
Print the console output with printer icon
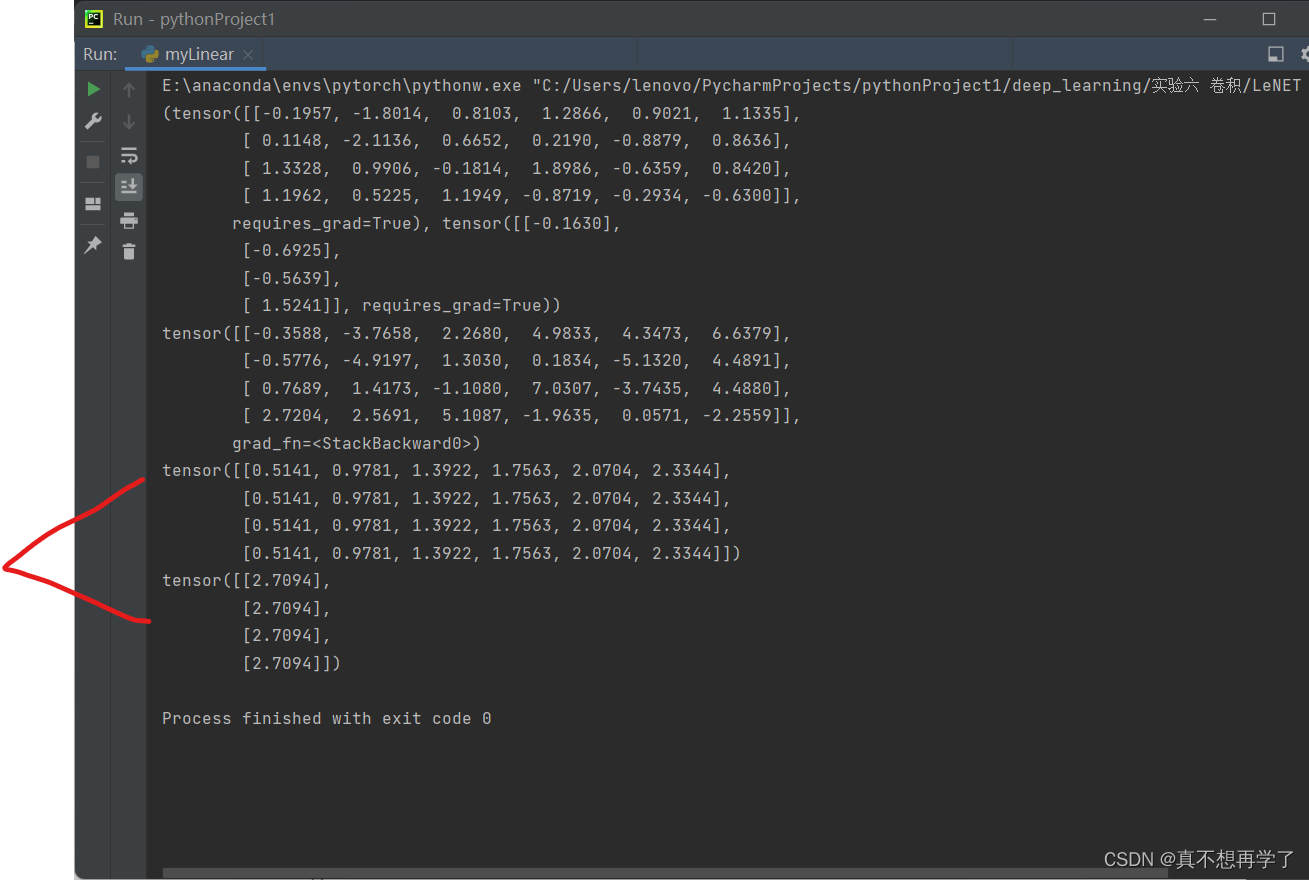point(129,220)
